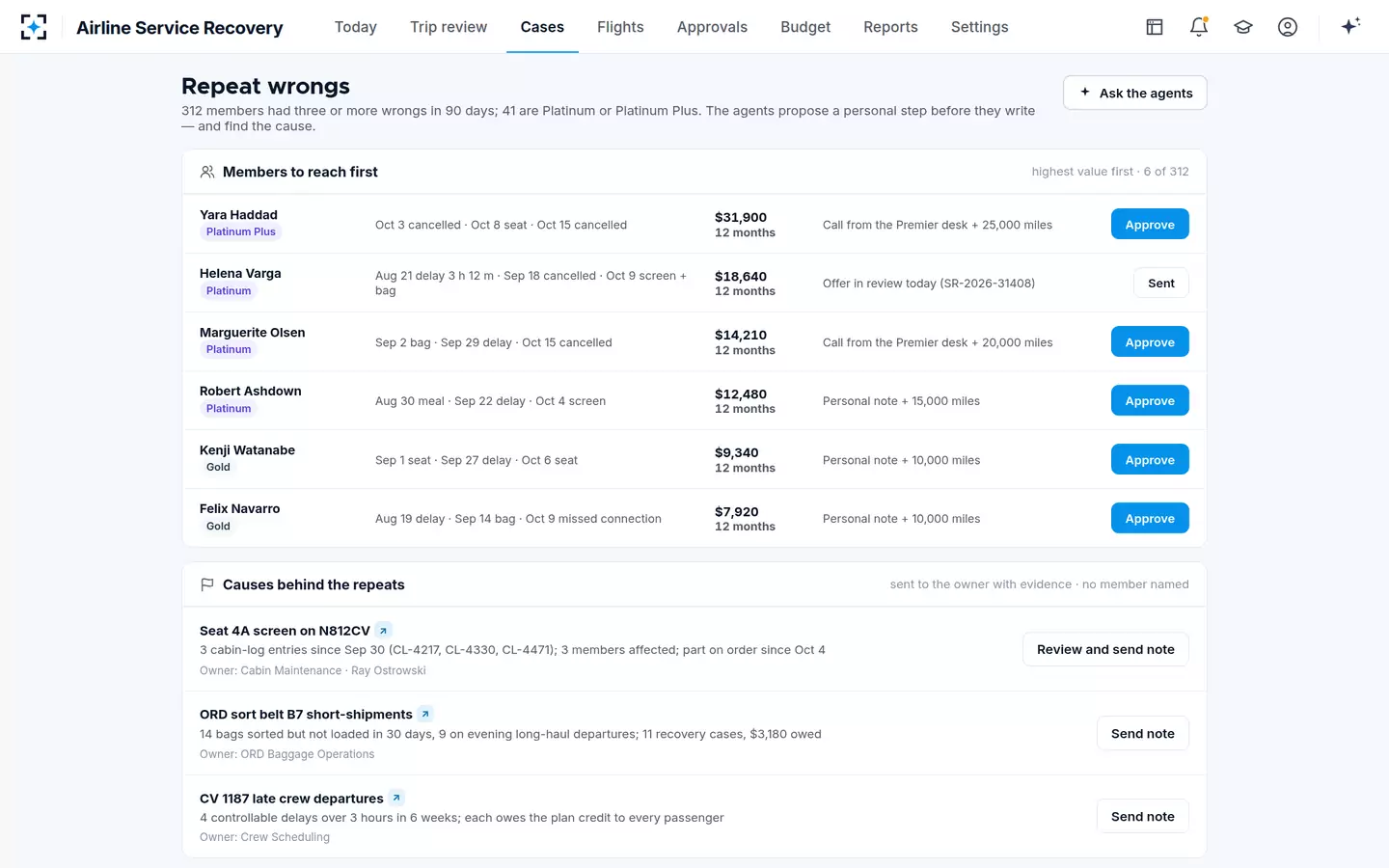Click the name Helena Varga

[240, 273]
